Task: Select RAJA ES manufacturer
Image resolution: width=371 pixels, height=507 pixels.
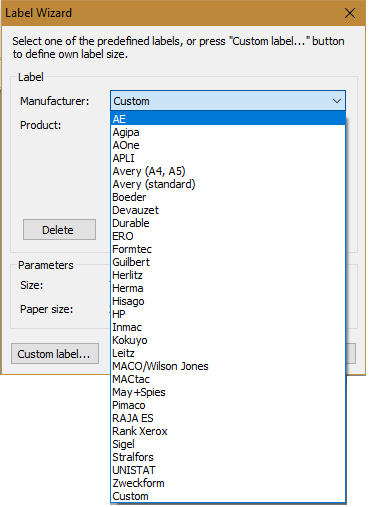Action: pyautogui.click(x=228, y=418)
